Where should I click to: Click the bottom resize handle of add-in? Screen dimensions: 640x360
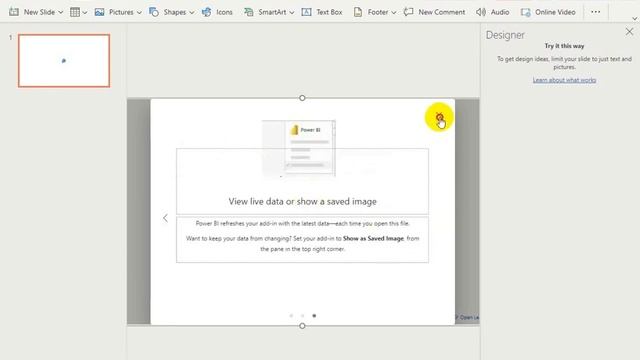coord(302,326)
